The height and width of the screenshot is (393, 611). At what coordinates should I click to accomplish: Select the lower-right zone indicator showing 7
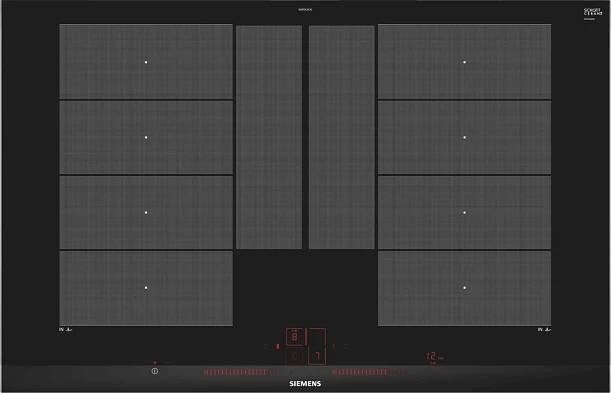tap(317, 356)
